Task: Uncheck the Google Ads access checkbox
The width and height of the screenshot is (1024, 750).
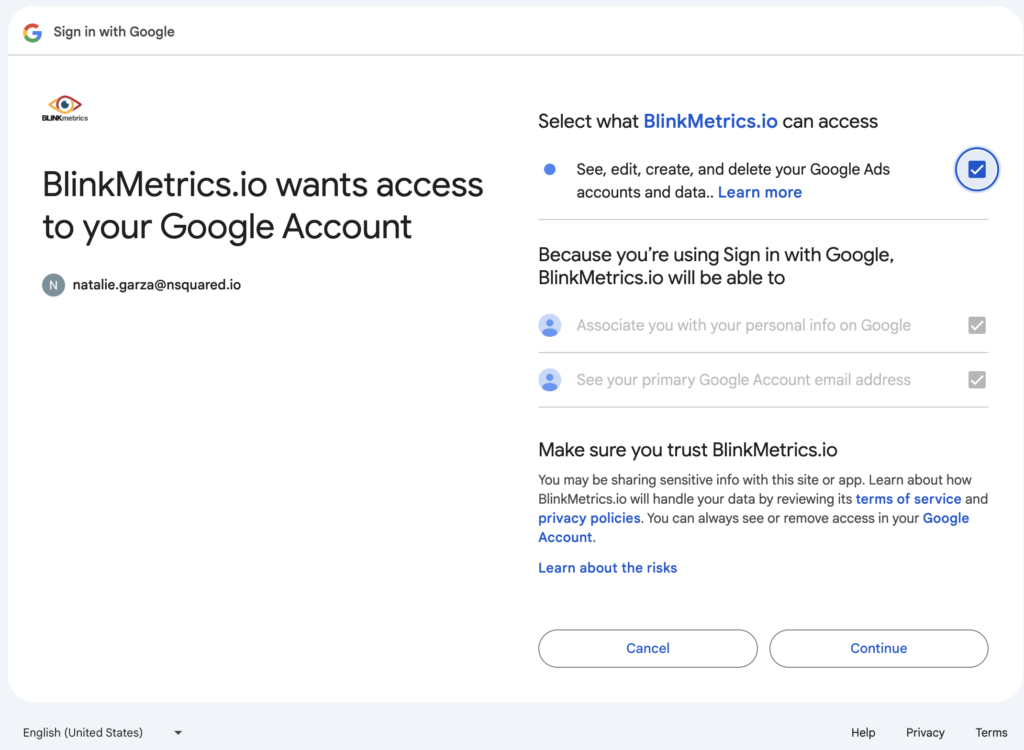Action: (x=976, y=169)
